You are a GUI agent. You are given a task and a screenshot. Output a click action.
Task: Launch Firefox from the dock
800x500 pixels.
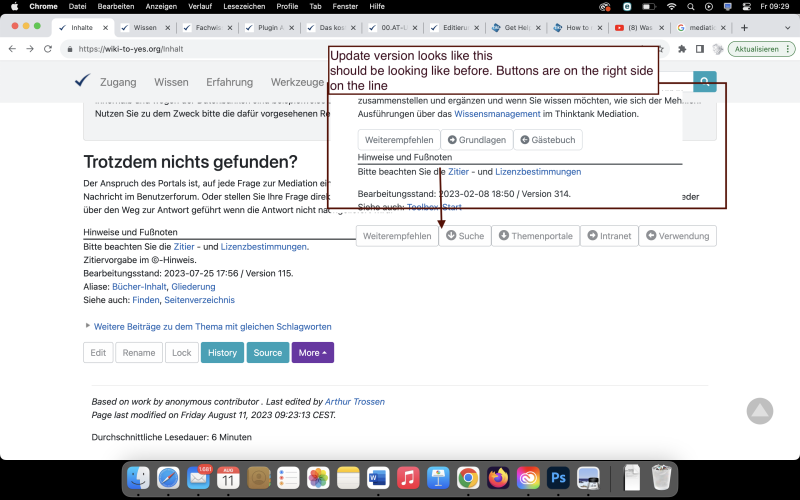click(x=498, y=478)
